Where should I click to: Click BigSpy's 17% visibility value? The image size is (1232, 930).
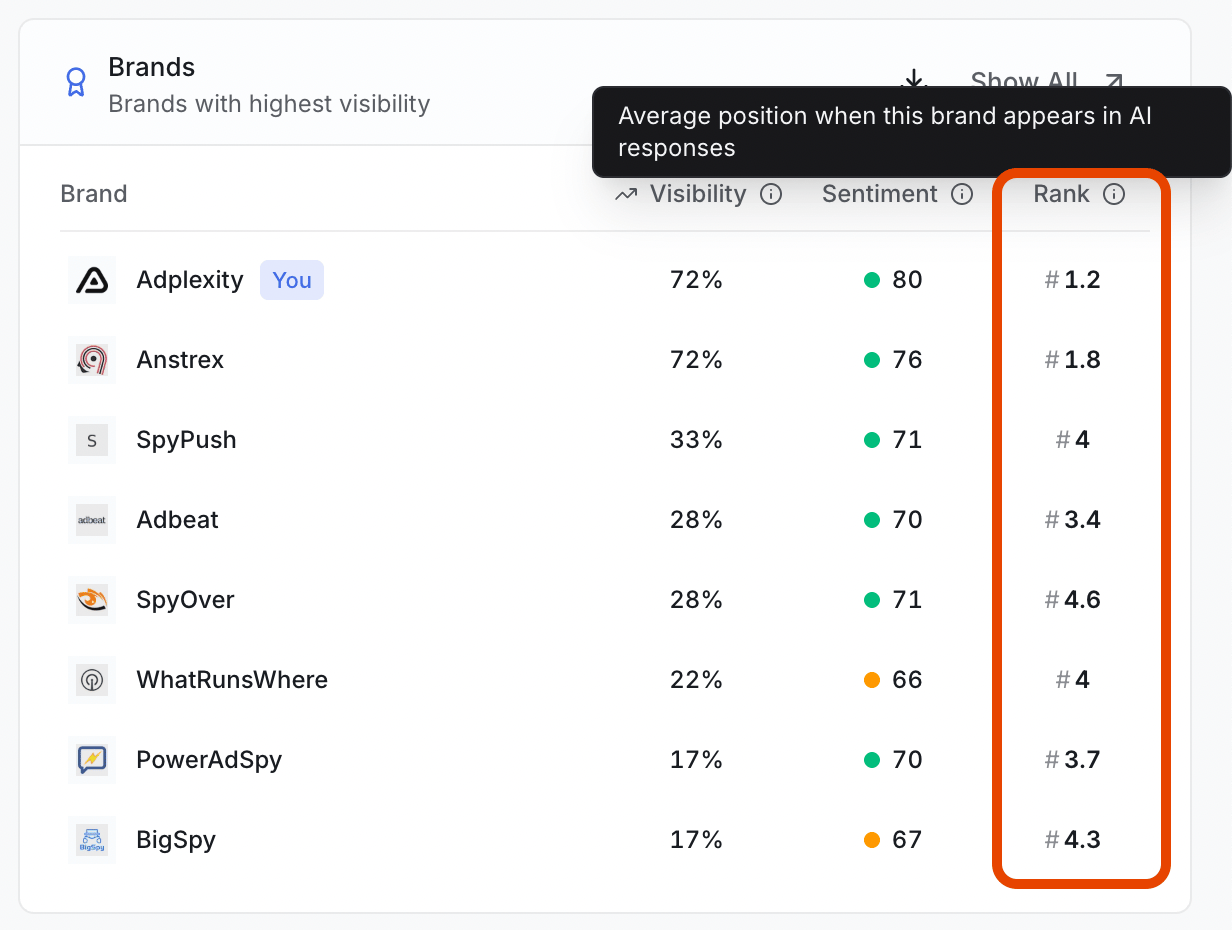[x=696, y=840]
